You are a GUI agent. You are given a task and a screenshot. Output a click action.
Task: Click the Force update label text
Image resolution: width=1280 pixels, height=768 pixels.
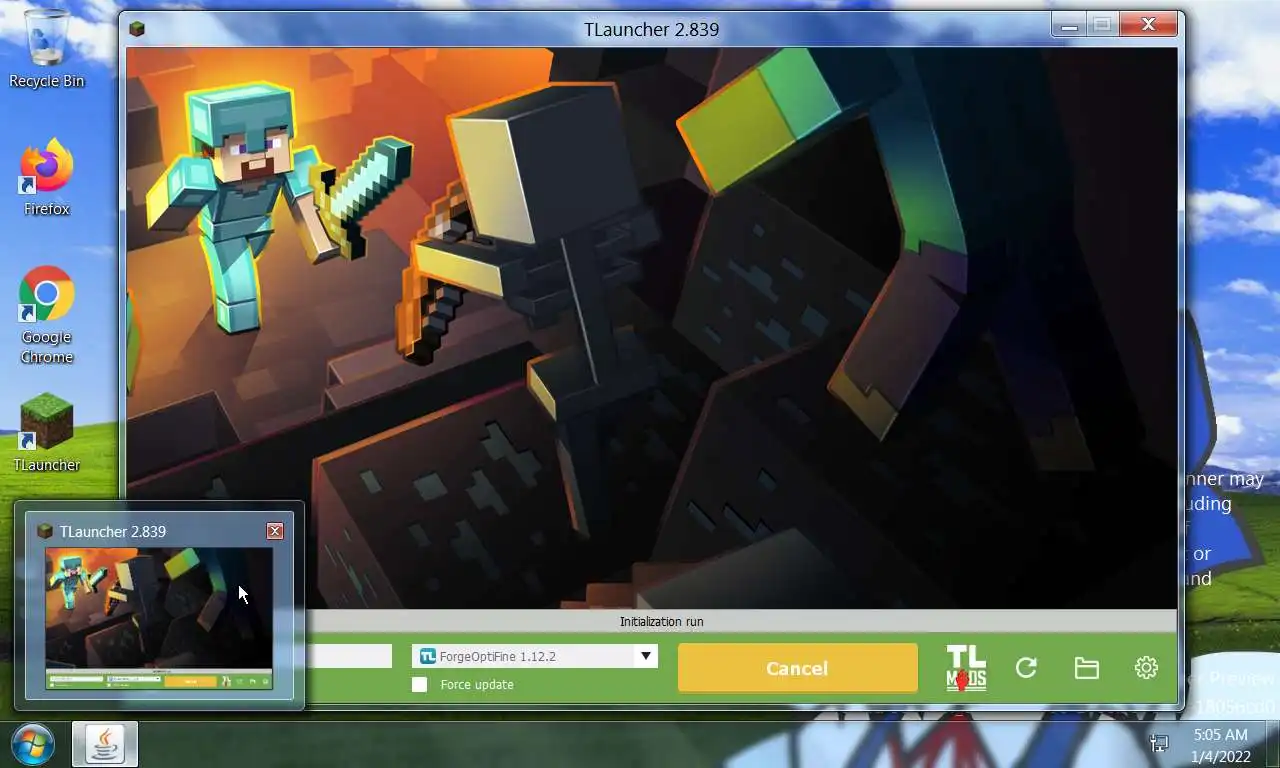[477, 684]
